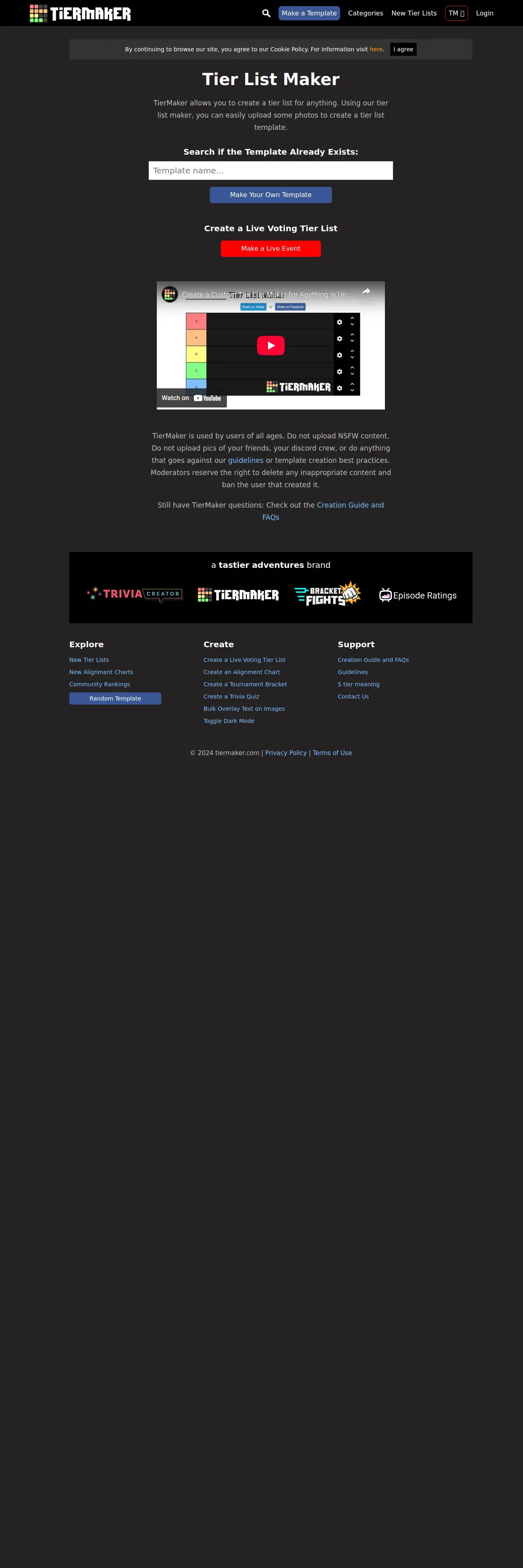
Task: Open Cookie Policy 'here' link
Action: (376, 49)
